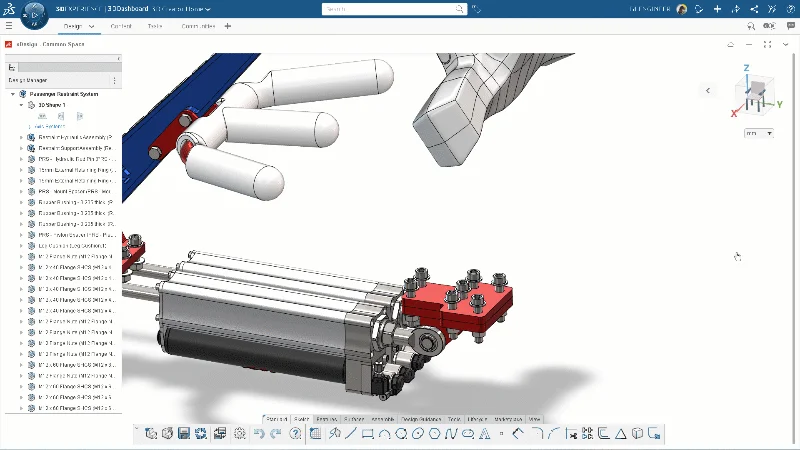The height and width of the screenshot is (450, 800).
Task: Click the Undo arrow in bottom toolbar
Action: point(259,434)
